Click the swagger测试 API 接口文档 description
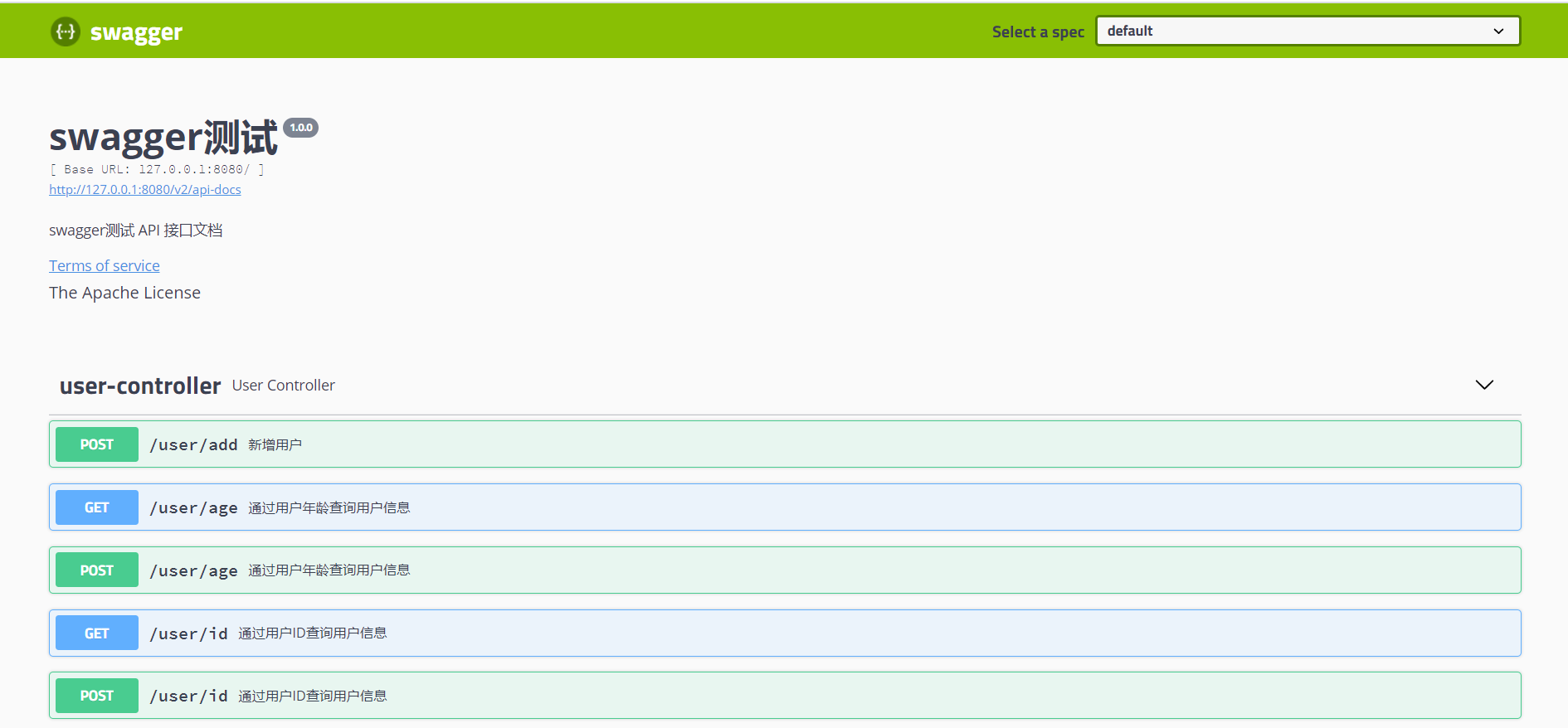The image size is (1568, 728). tap(135, 230)
